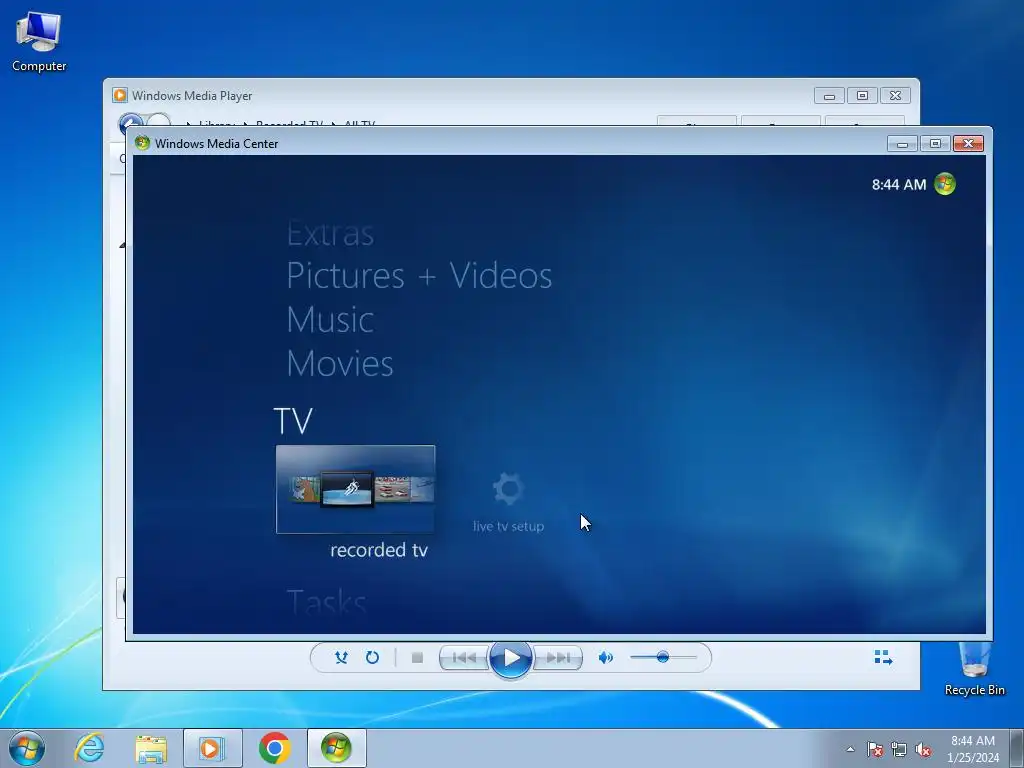The height and width of the screenshot is (768, 1024).
Task: Minimize the Windows Media Center window
Action: tap(903, 144)
